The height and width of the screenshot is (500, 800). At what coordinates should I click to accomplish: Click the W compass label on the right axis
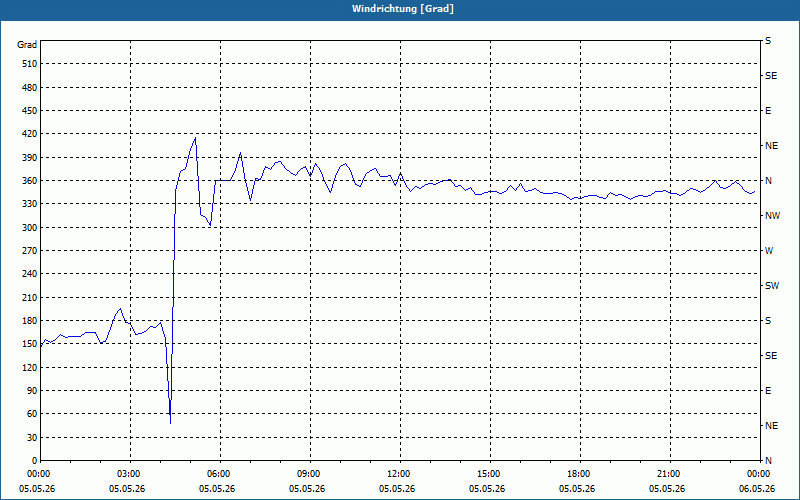tap(769, 251)
